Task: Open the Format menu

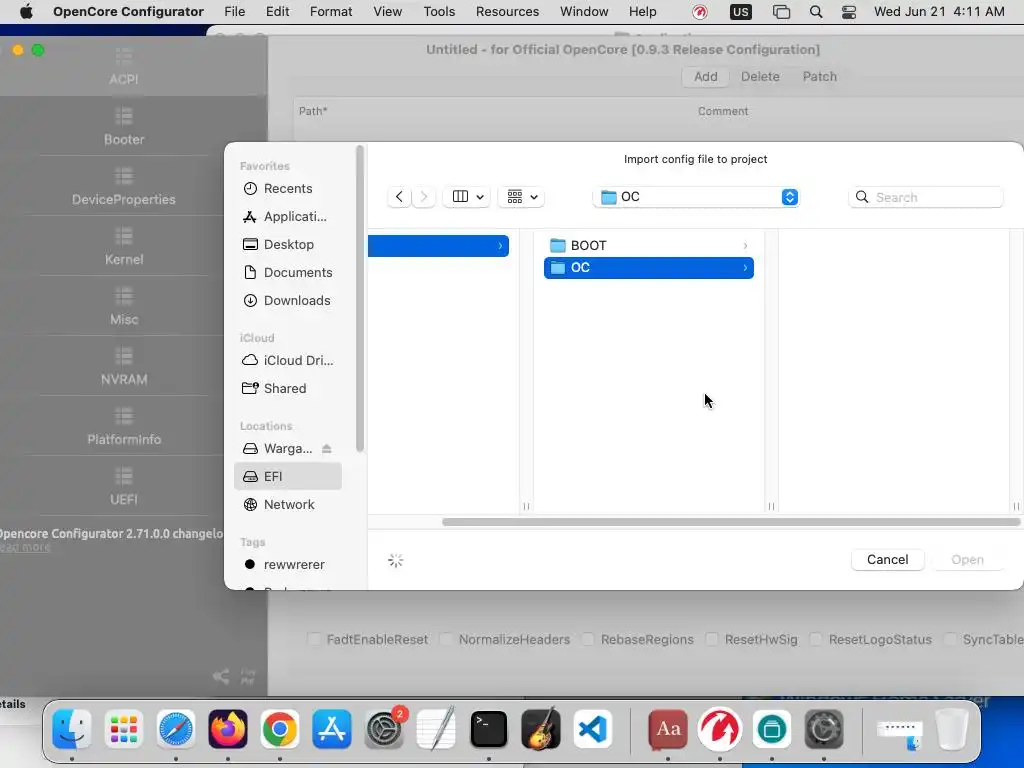Action: (x=331, y=12)
